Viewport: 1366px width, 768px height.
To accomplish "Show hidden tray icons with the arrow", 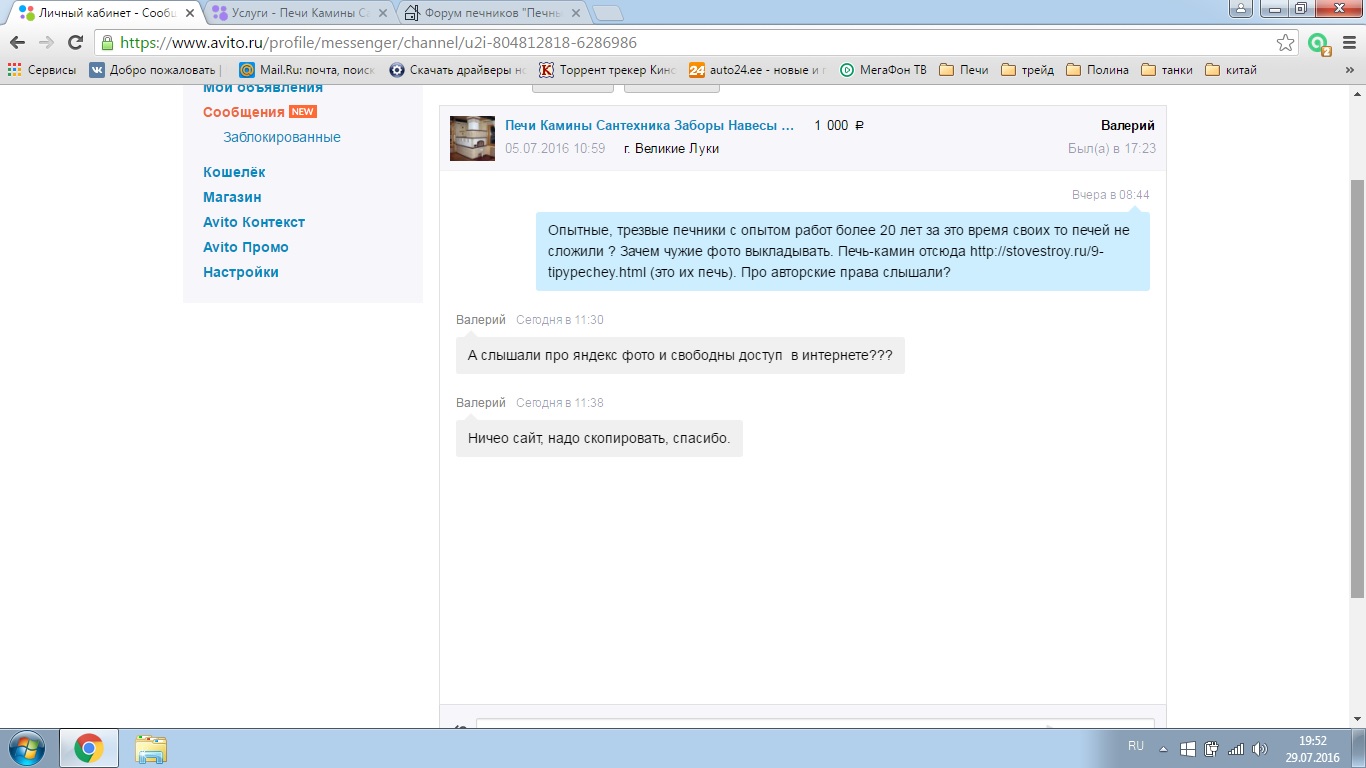I will [x=1163, y=749].
